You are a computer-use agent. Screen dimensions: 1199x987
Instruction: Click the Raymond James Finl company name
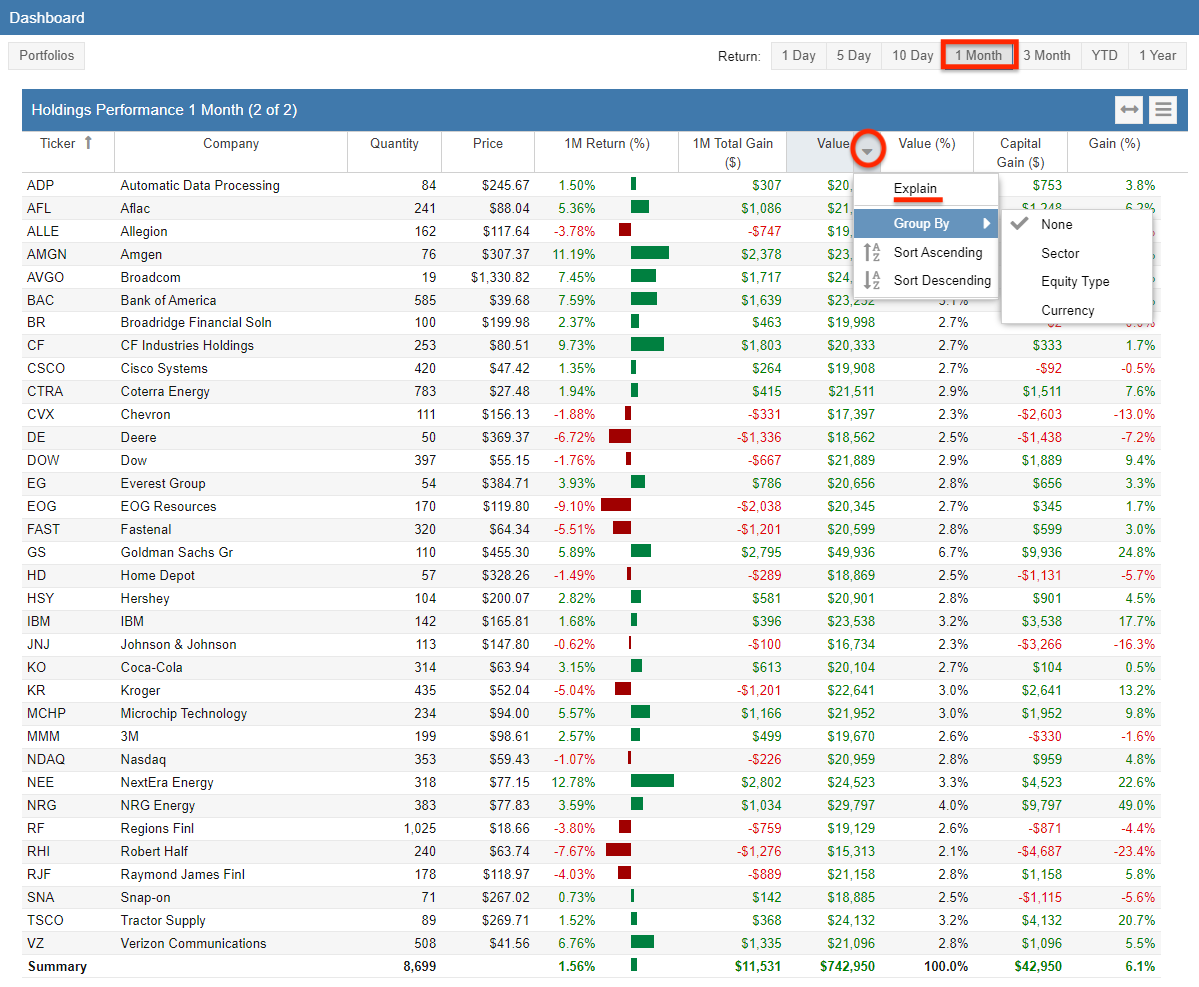point(183,874)
